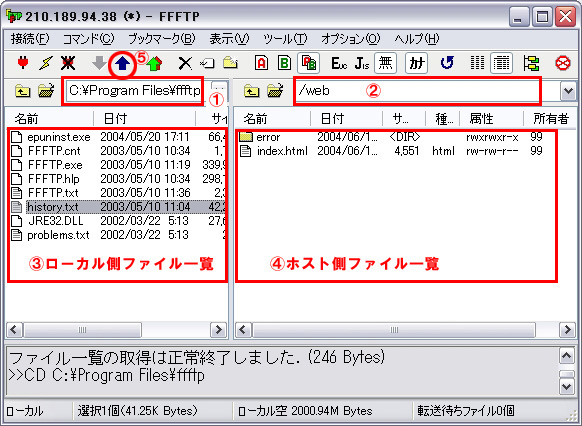Click local list scroll left arrow

[x=14, y=330]
